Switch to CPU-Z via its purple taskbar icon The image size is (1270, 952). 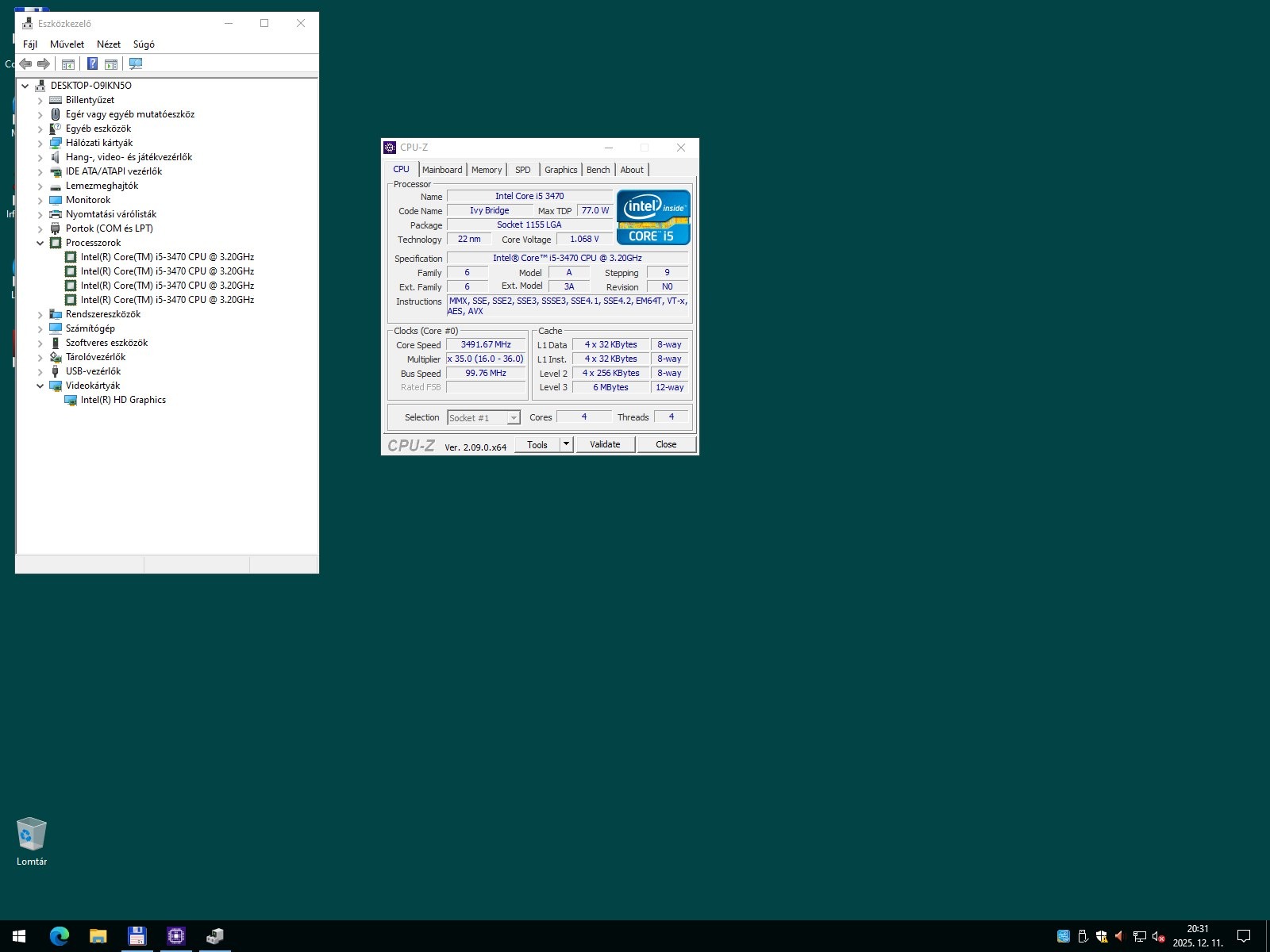coord(176,936)
